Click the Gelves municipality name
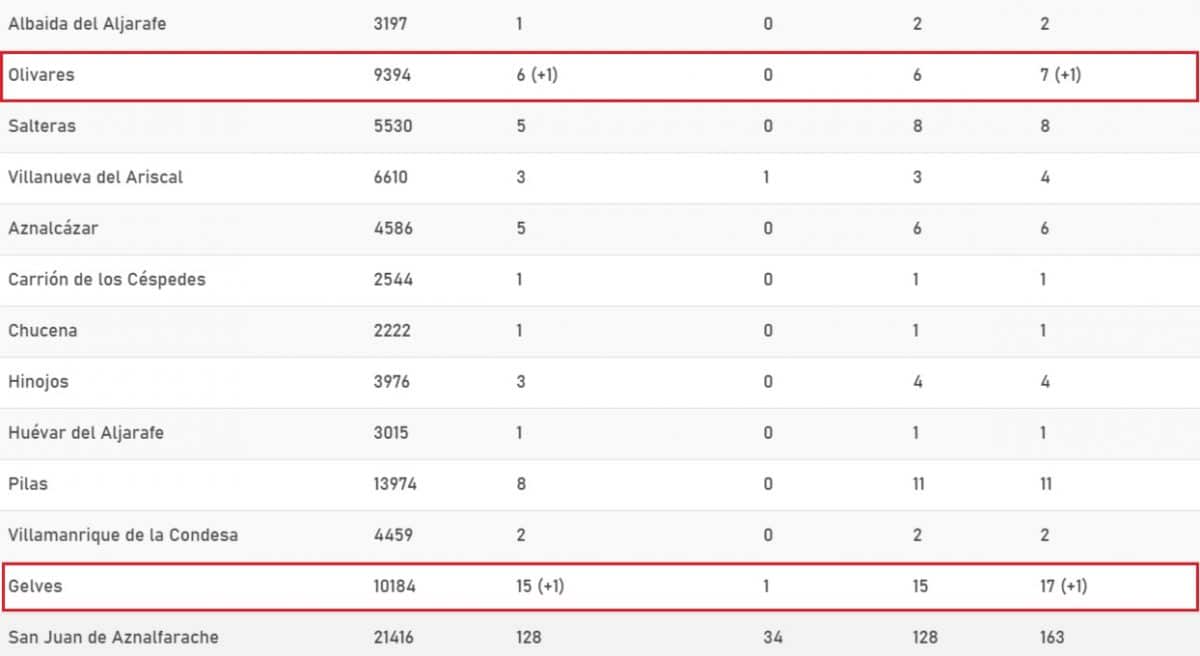This screenshot has height=656, width=1200. [x=35, y=586]
